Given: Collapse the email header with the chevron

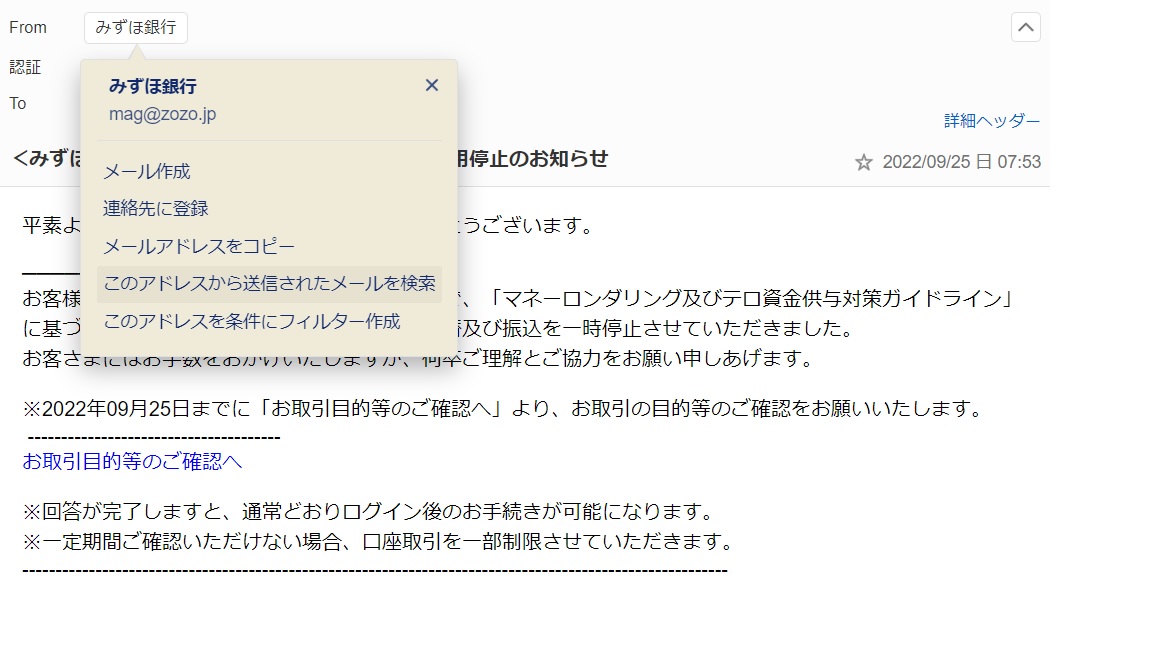Looking at the screenshot, I should pos(1026,28).
